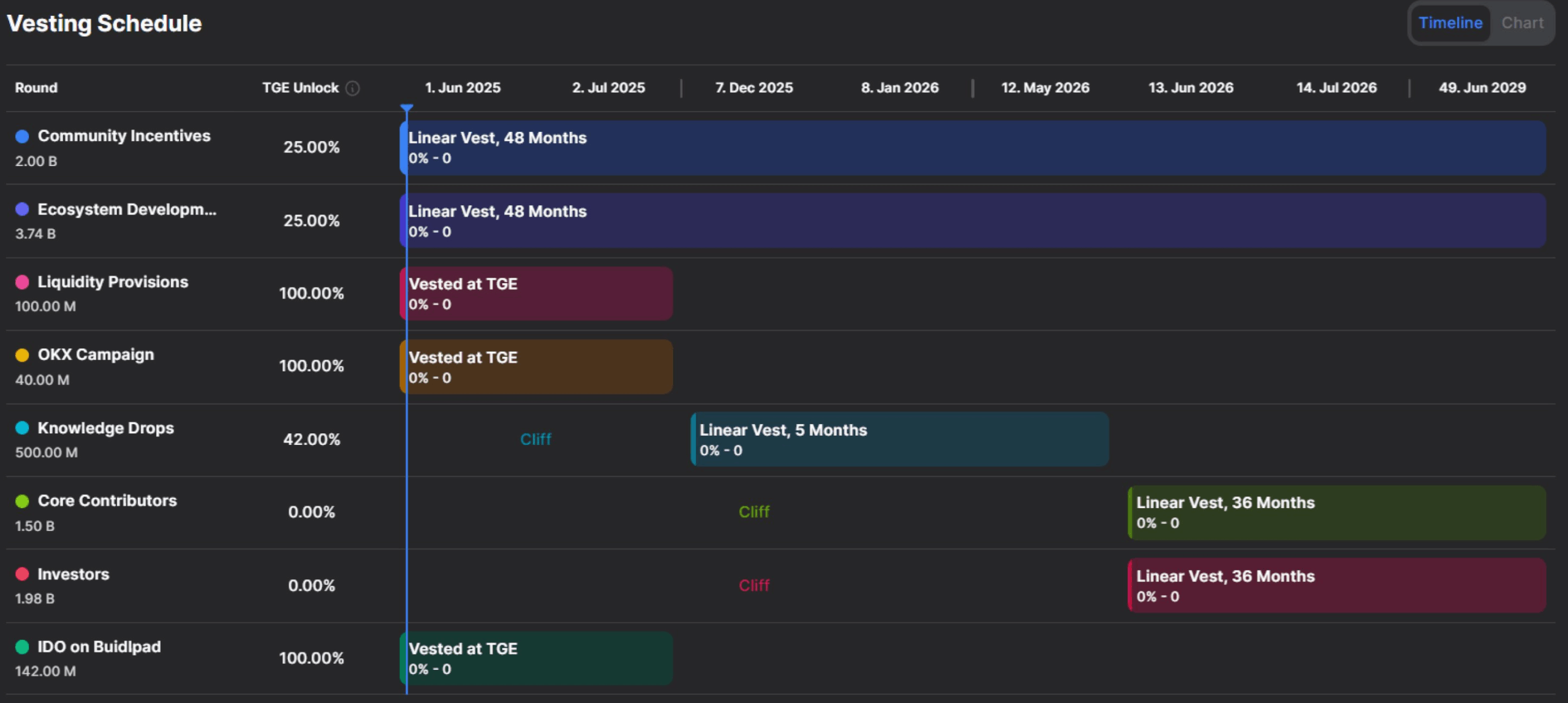Viewport: 1568px width, 703px height.
Task: Click the Ecosystem Development purple dot
Action: [x=23, y=210]
